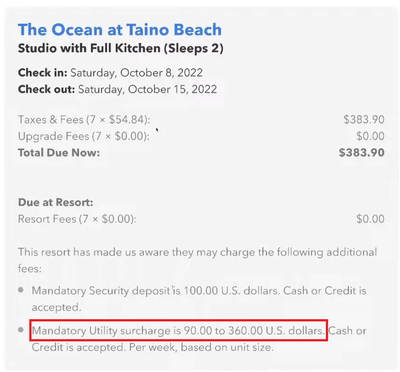Click the additional fees notice paragraph

click(197, 260)
